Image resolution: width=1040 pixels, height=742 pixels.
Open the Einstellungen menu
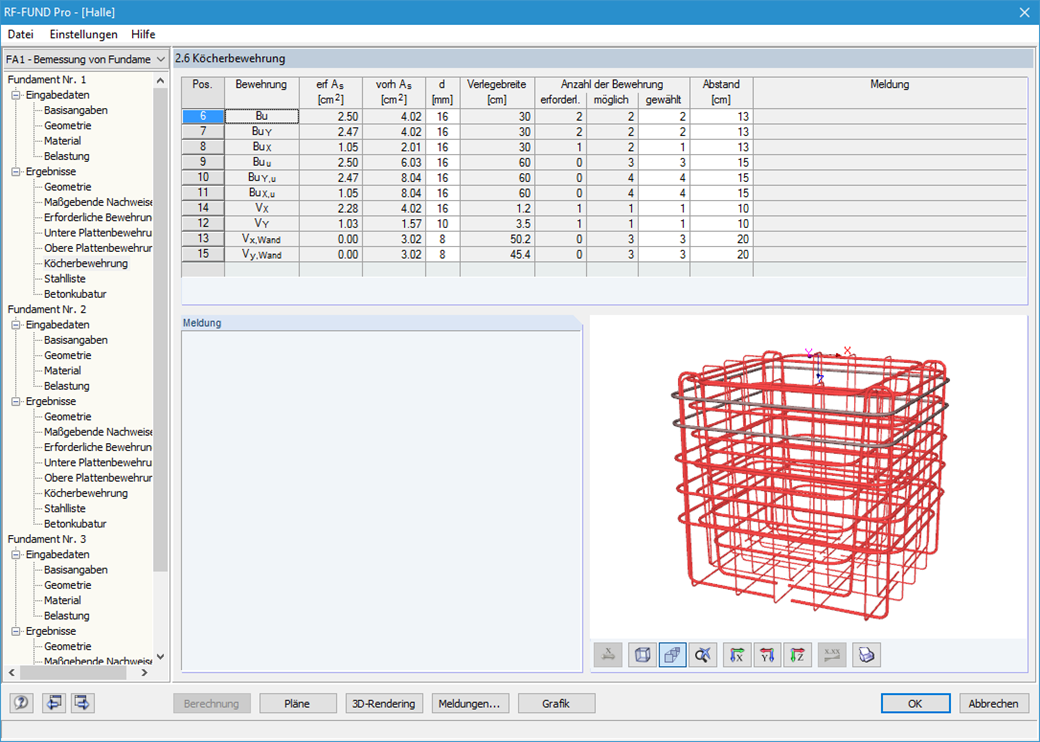(x=84, y=34)
